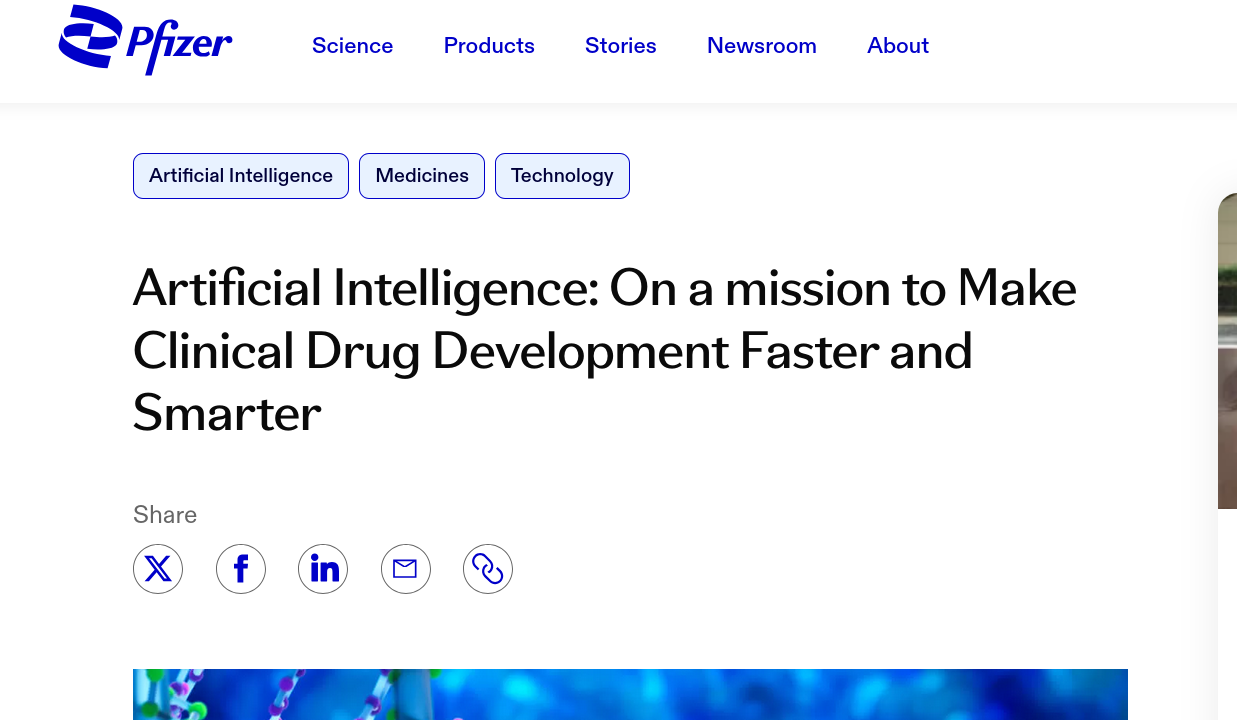
Task: Open the blue molecular hero image
Action: [630, 695]
